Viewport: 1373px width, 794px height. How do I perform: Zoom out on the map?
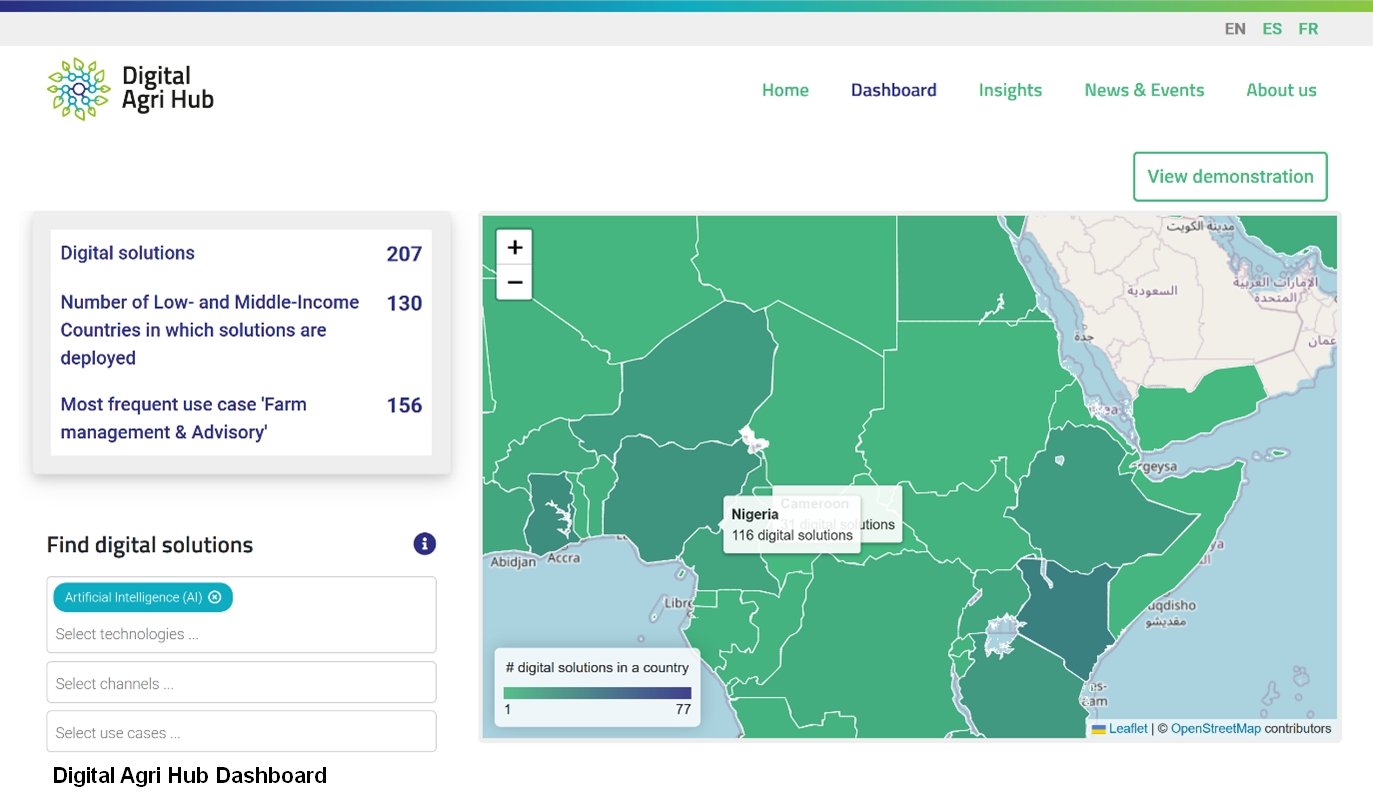tap(515, 283)
